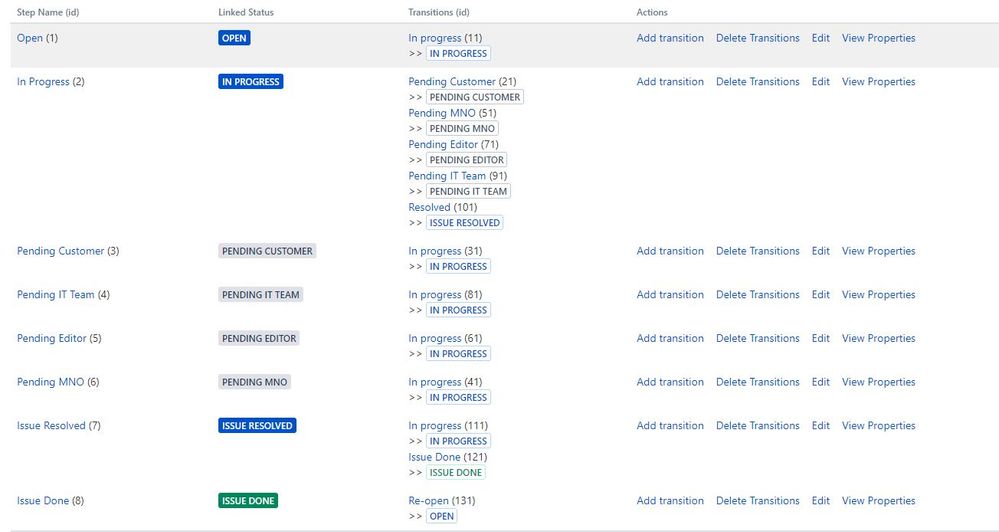This screenshot has height=532, width=999.
Task: Add transition to Issue Done step
Action: tap(670, 501)
